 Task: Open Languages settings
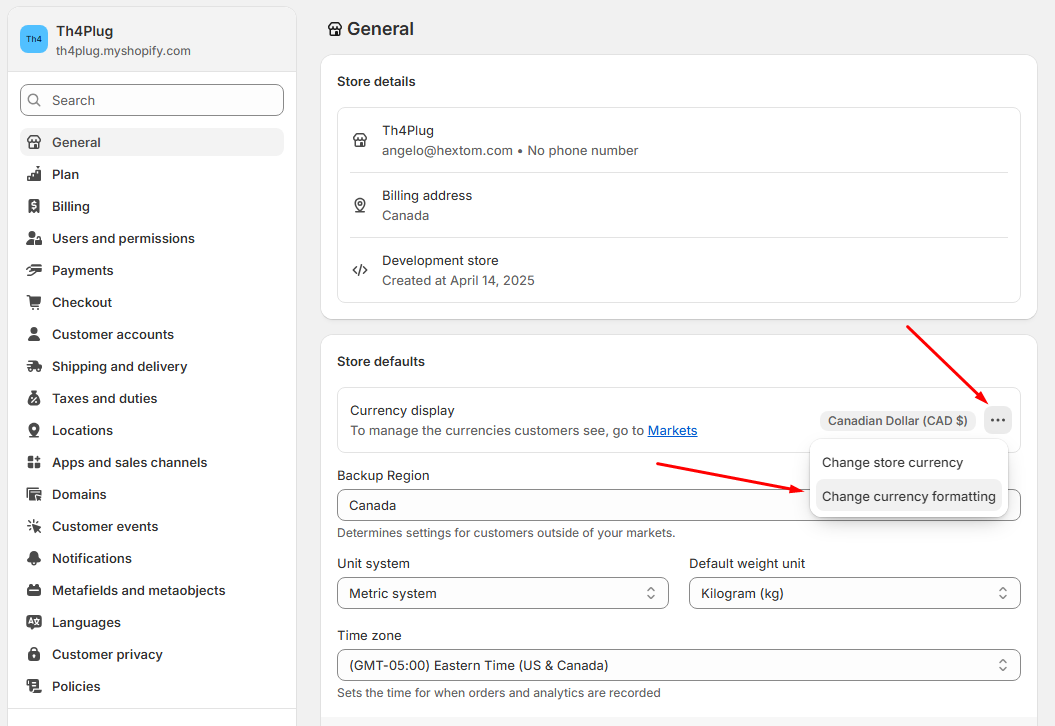(152, 622)
